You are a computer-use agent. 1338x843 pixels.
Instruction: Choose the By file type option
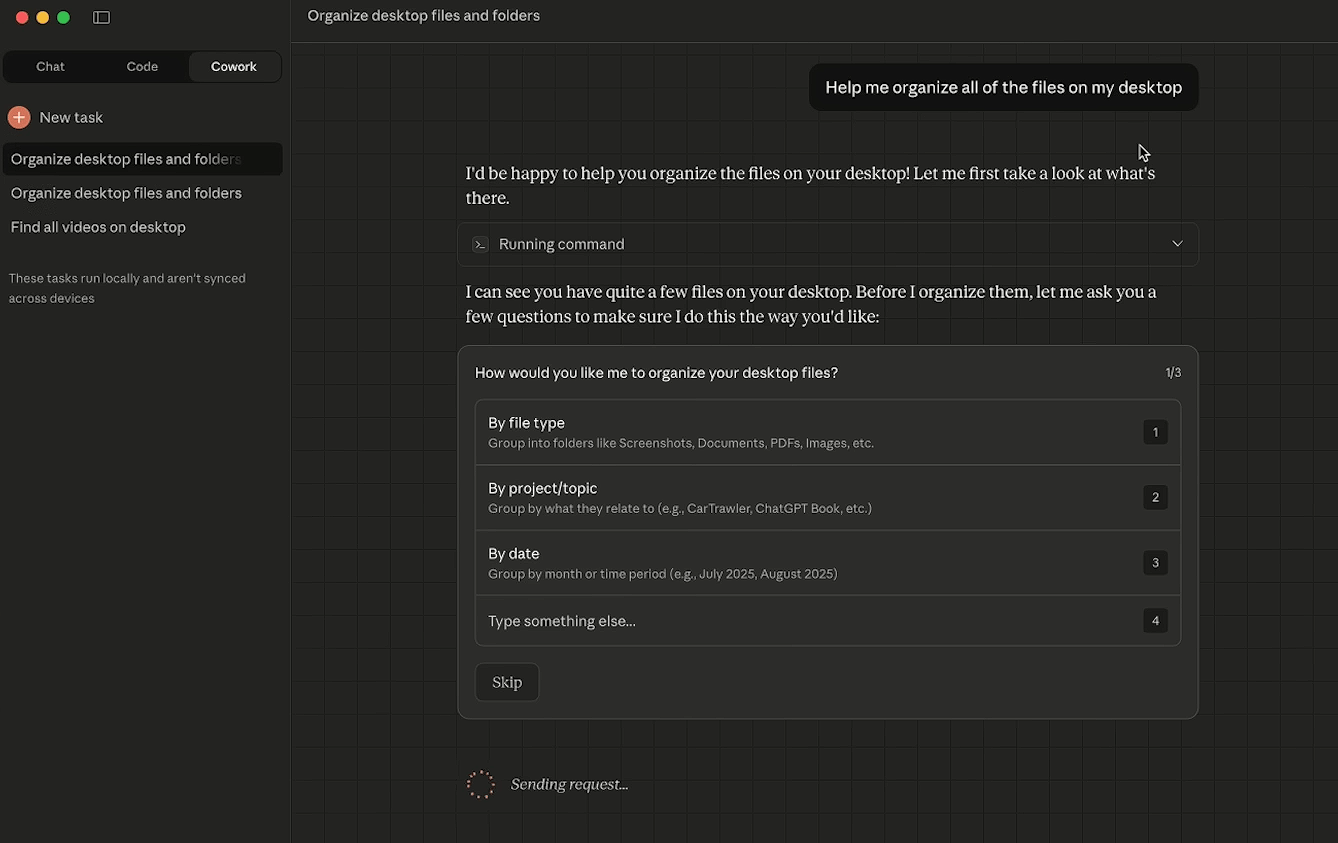tap(680, 432)
